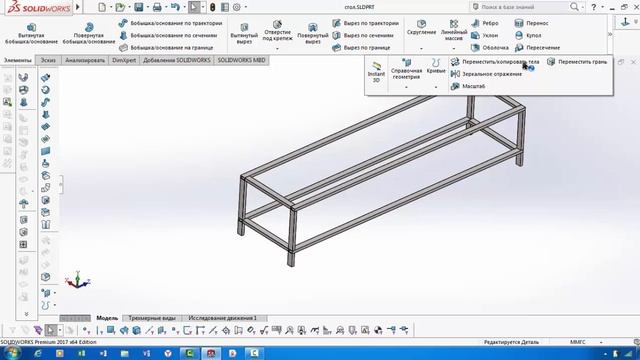This screenshot has width=640, height=360.
Task: Activate the Вытянутый вырез tool
Action: (x=244, y=33)
